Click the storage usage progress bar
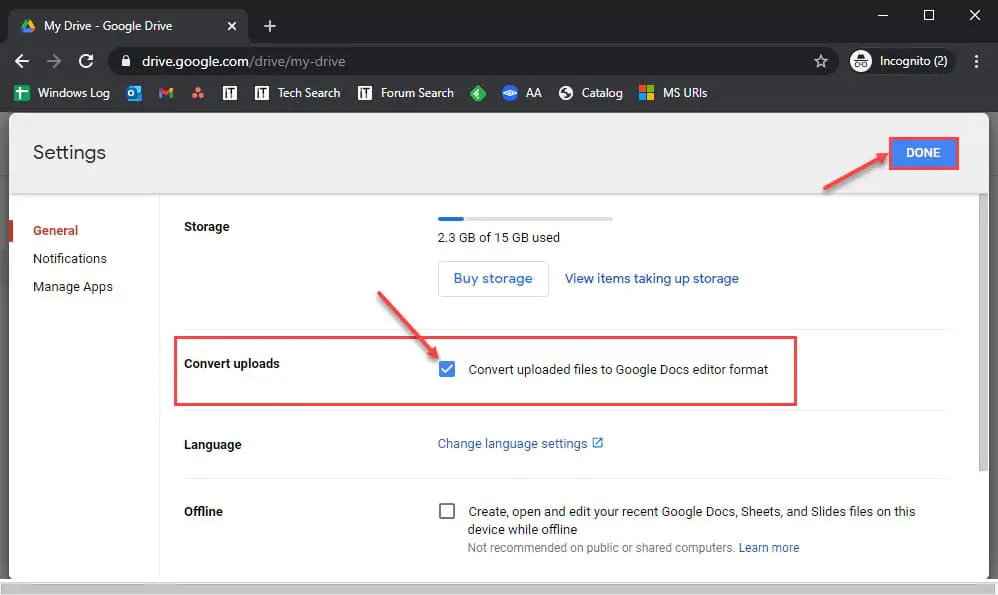This screenshot has width=998, height=595. point(525,219)
